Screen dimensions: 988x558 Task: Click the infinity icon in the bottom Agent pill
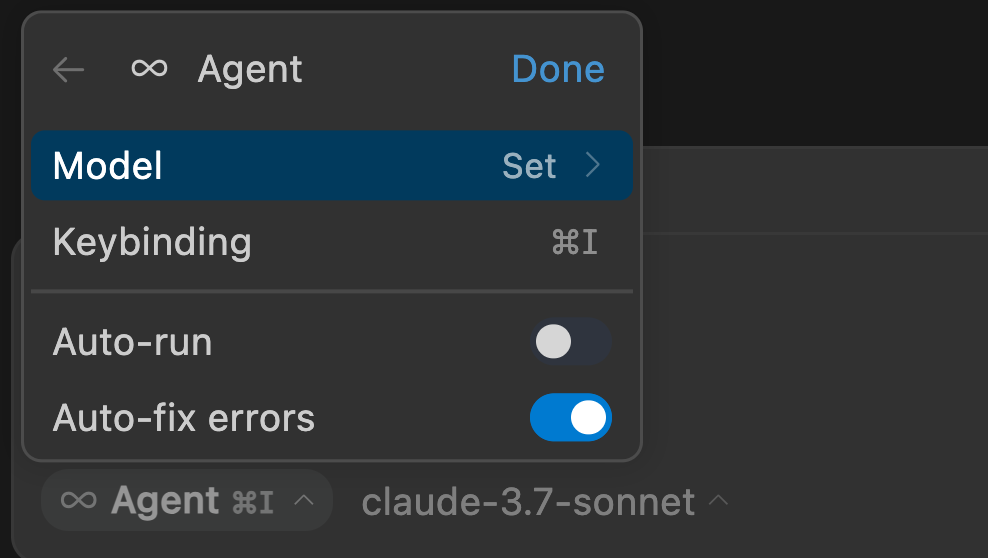[x=79, y=500]
